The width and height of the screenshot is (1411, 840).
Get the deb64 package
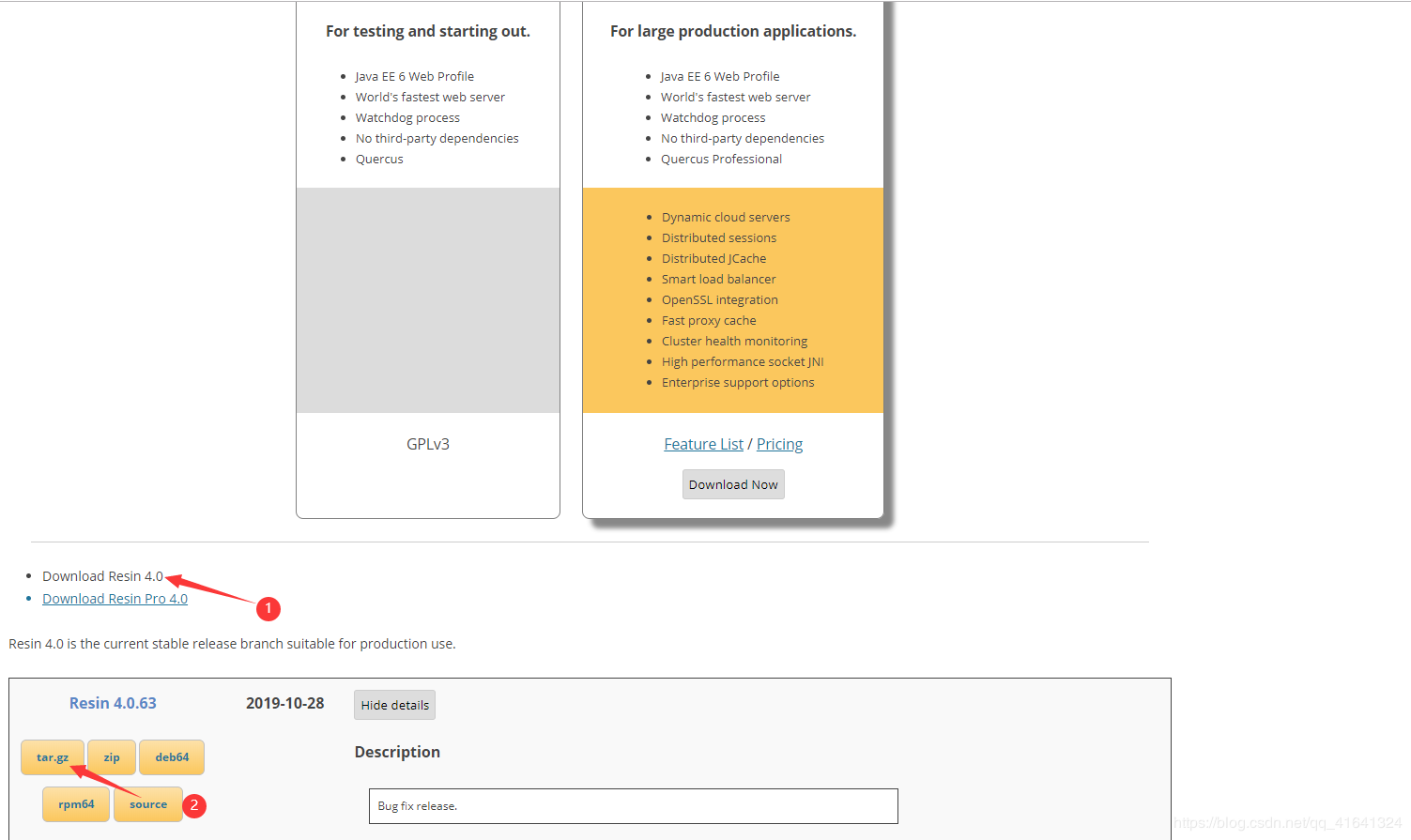(172, 757)
